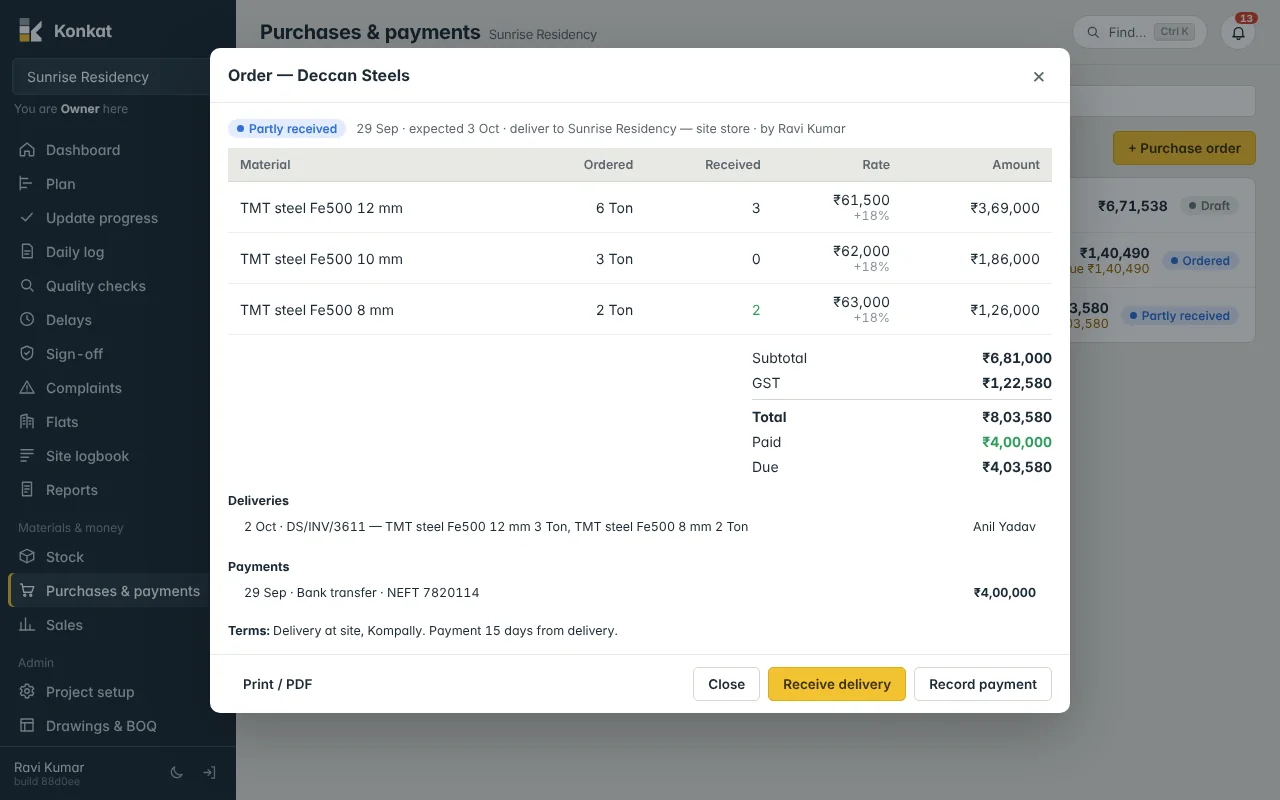Click the Close button in dialog footer
The image size is (1280, 800).
pyautogui.click(x=726, y=684)
